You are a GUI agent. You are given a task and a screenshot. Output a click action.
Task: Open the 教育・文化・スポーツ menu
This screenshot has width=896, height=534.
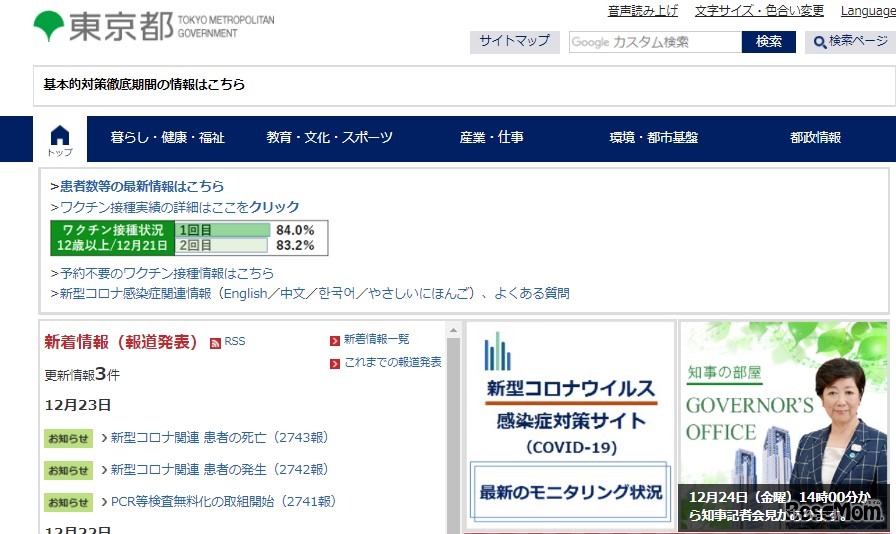(x=329, y=138)
